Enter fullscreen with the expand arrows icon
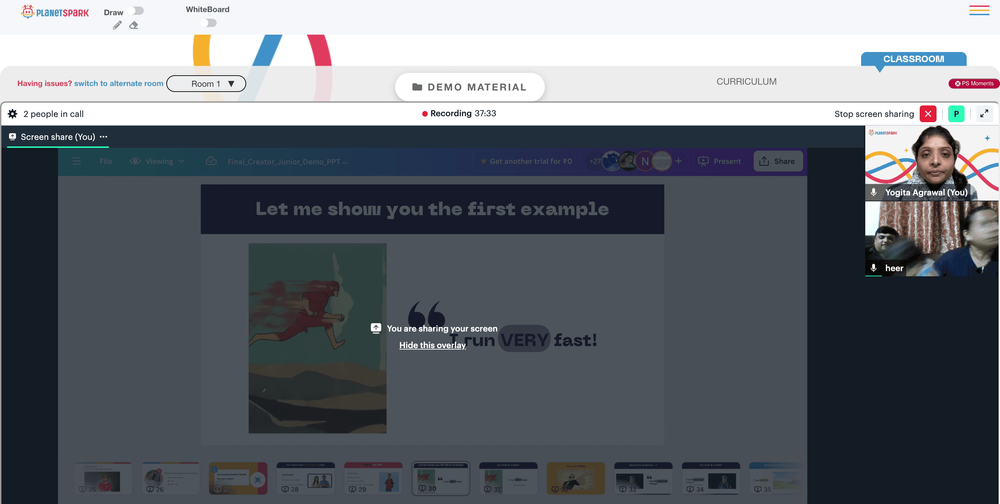Image resolution: width=1000 pixels, height=504 pixels. click(984, 114)
